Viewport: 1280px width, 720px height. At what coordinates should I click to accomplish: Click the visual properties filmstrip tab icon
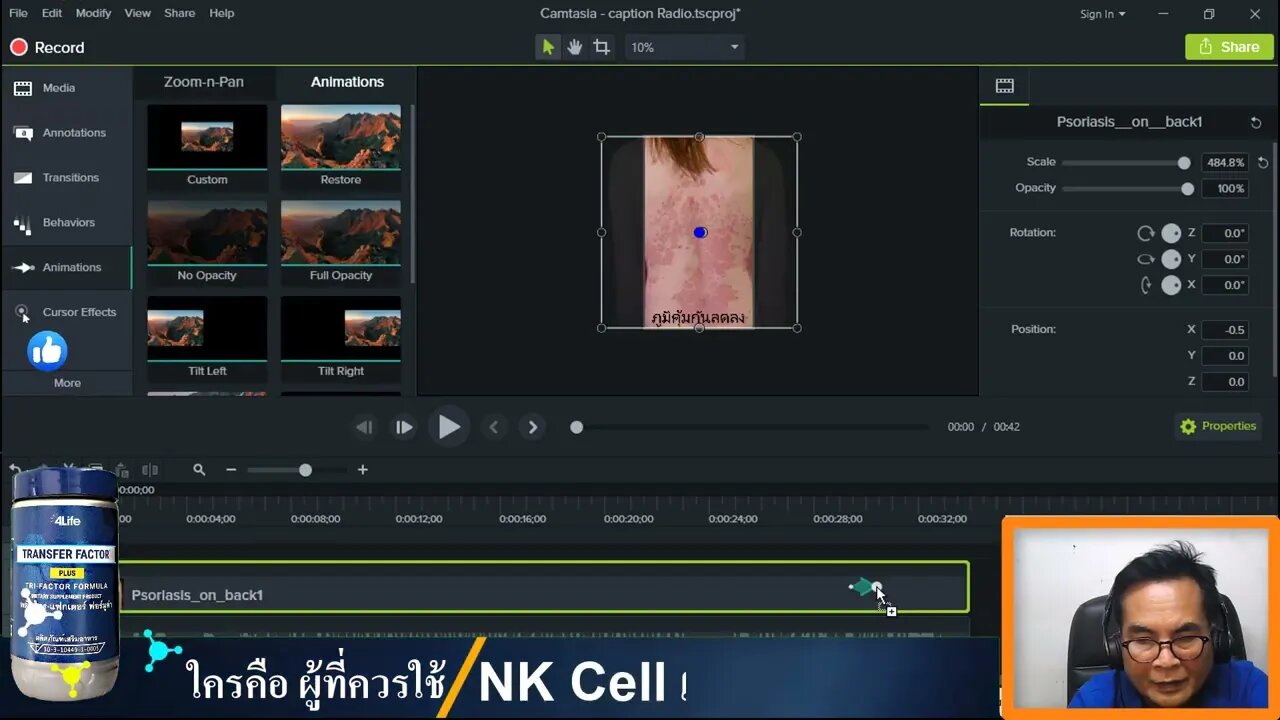coord(1005,86)
